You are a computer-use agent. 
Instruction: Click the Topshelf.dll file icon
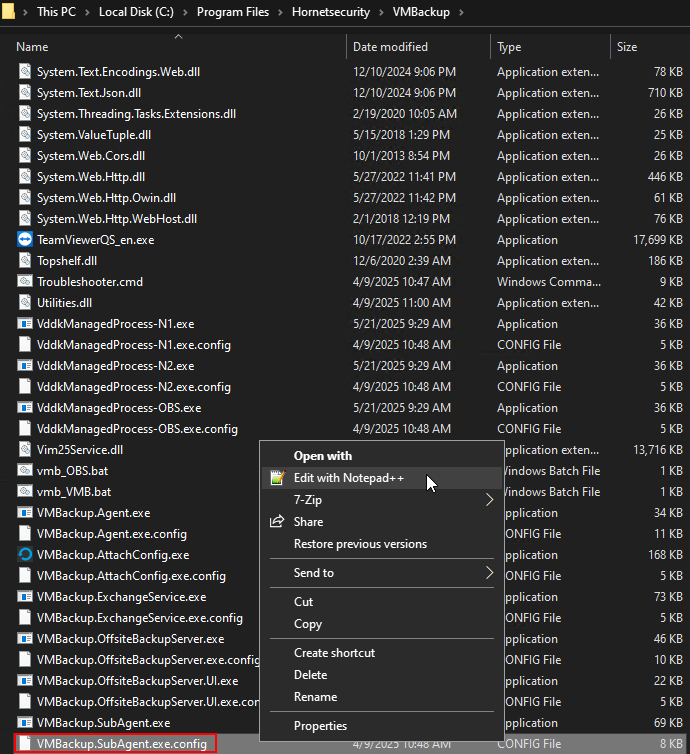click(25, 261)
